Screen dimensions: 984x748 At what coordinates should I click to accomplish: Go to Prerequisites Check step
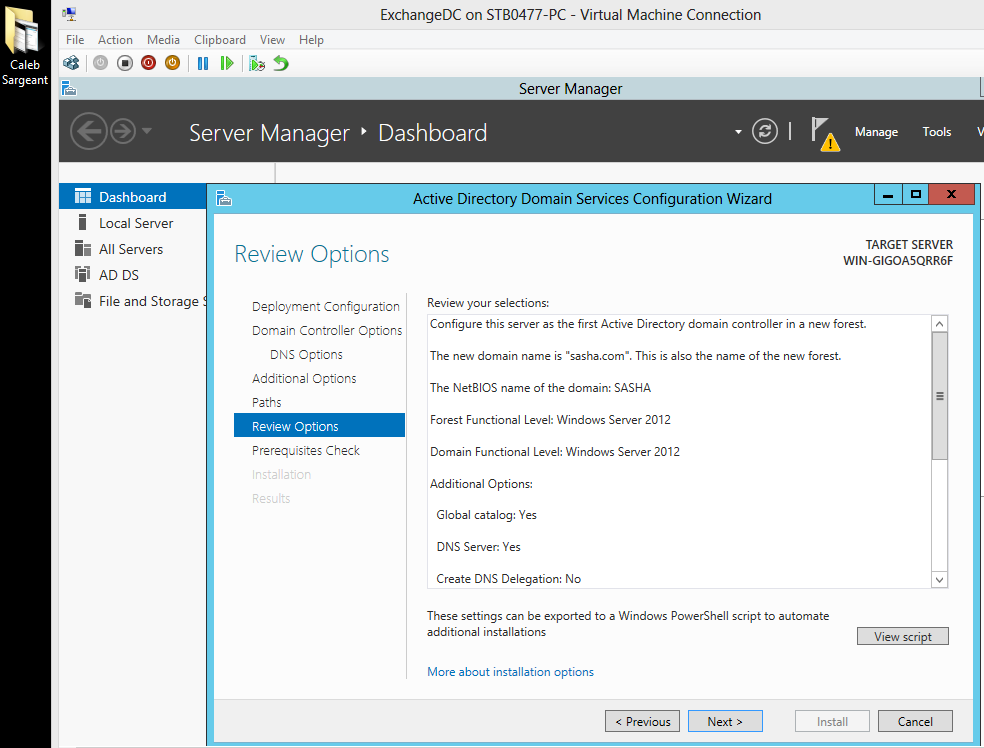[x=306, y=451]
